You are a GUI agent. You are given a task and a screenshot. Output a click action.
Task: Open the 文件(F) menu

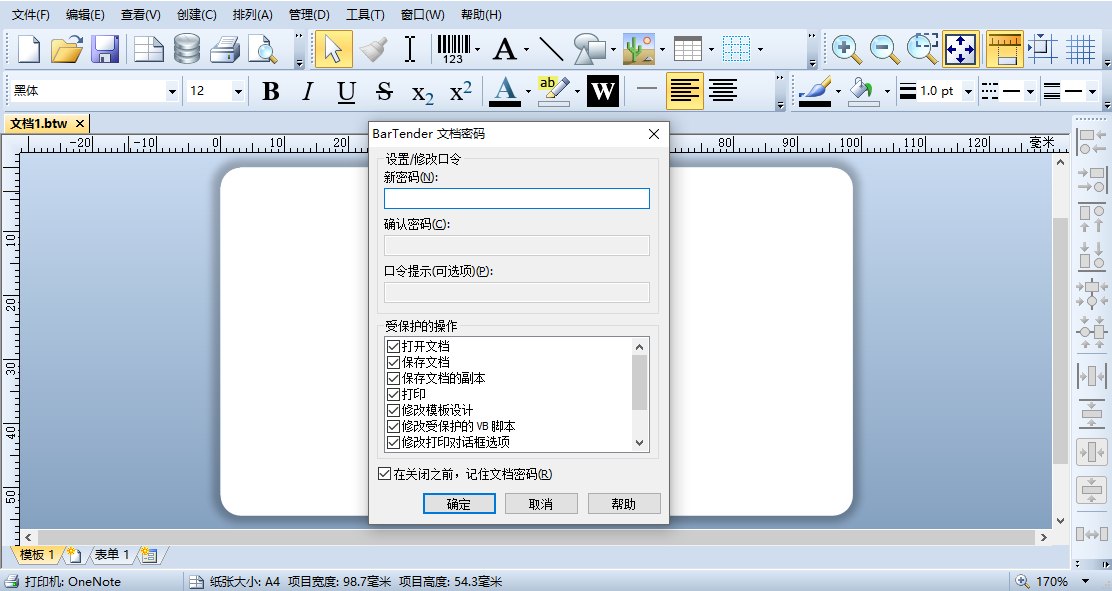pos(30,15)
